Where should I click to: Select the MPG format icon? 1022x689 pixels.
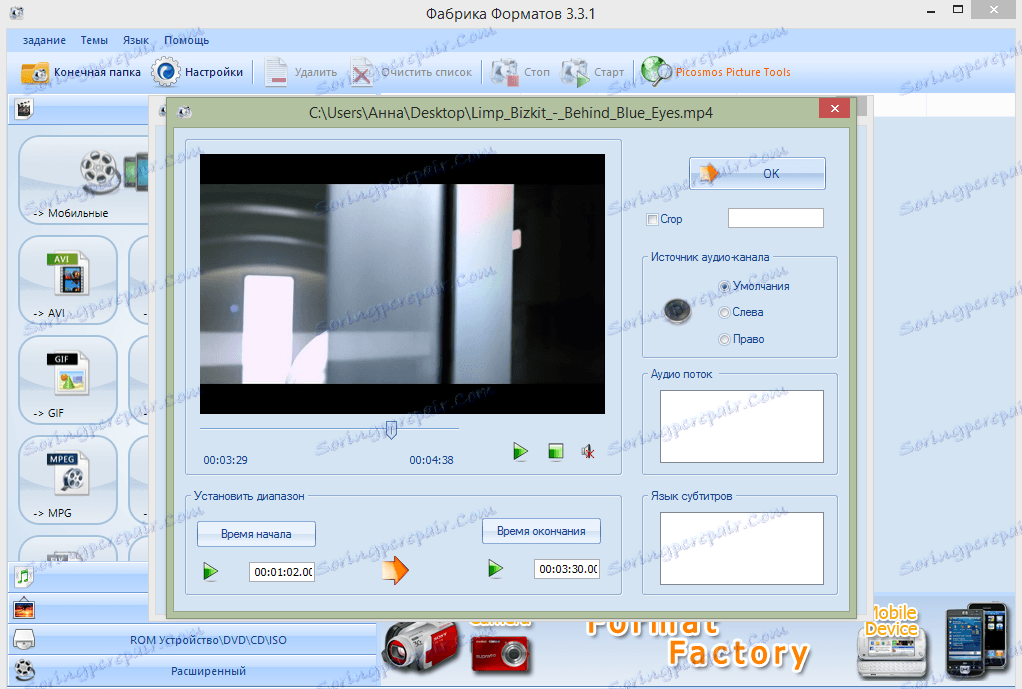click(68, 480)
